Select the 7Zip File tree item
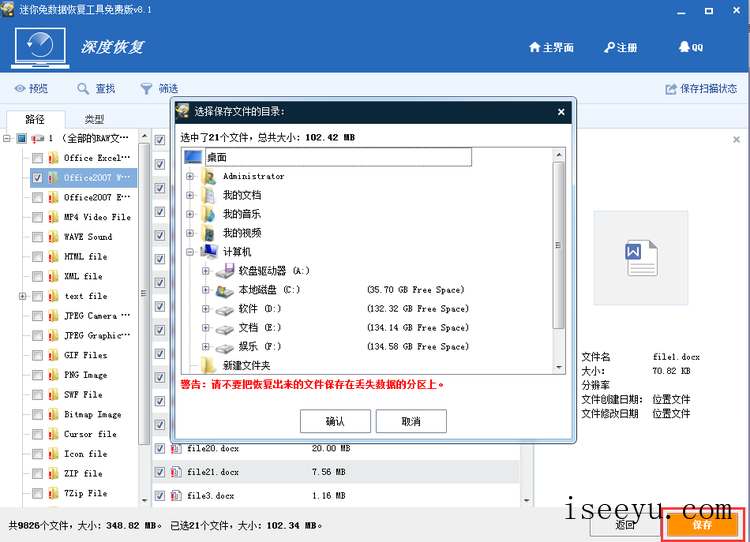Image resolution: width=750 pixels, height=542 pixels. coord(86,493)
